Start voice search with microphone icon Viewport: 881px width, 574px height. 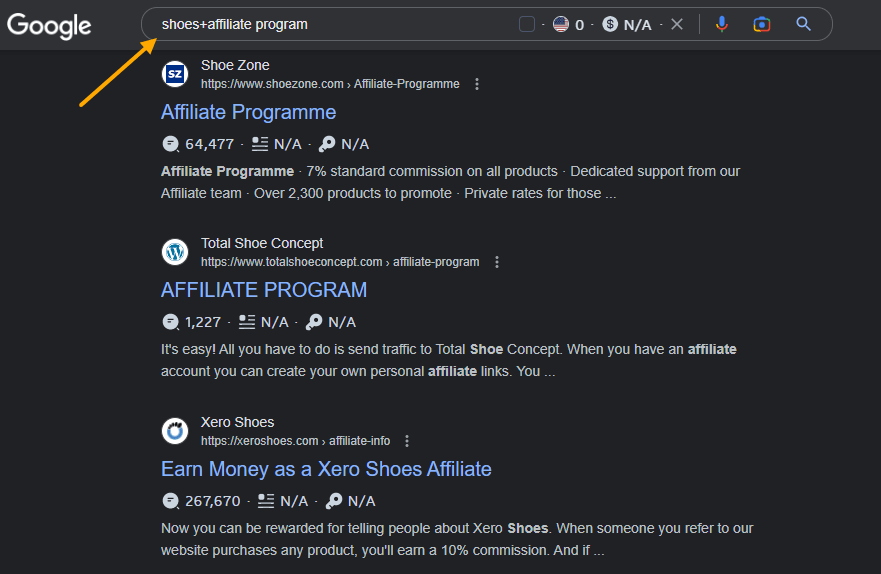pos(722,24)
